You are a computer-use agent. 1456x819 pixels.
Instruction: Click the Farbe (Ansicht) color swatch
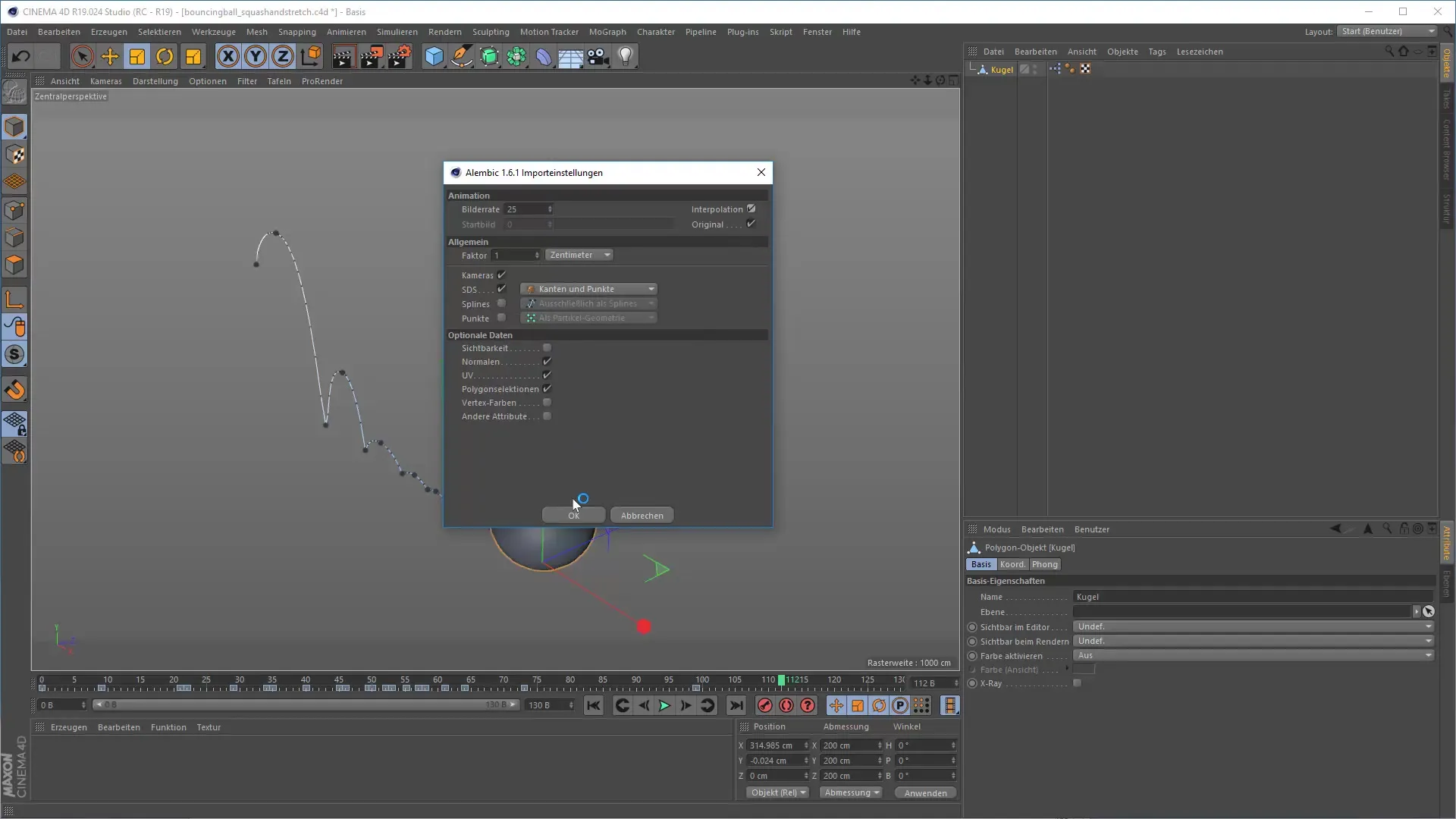click(x=1084, y=670)
